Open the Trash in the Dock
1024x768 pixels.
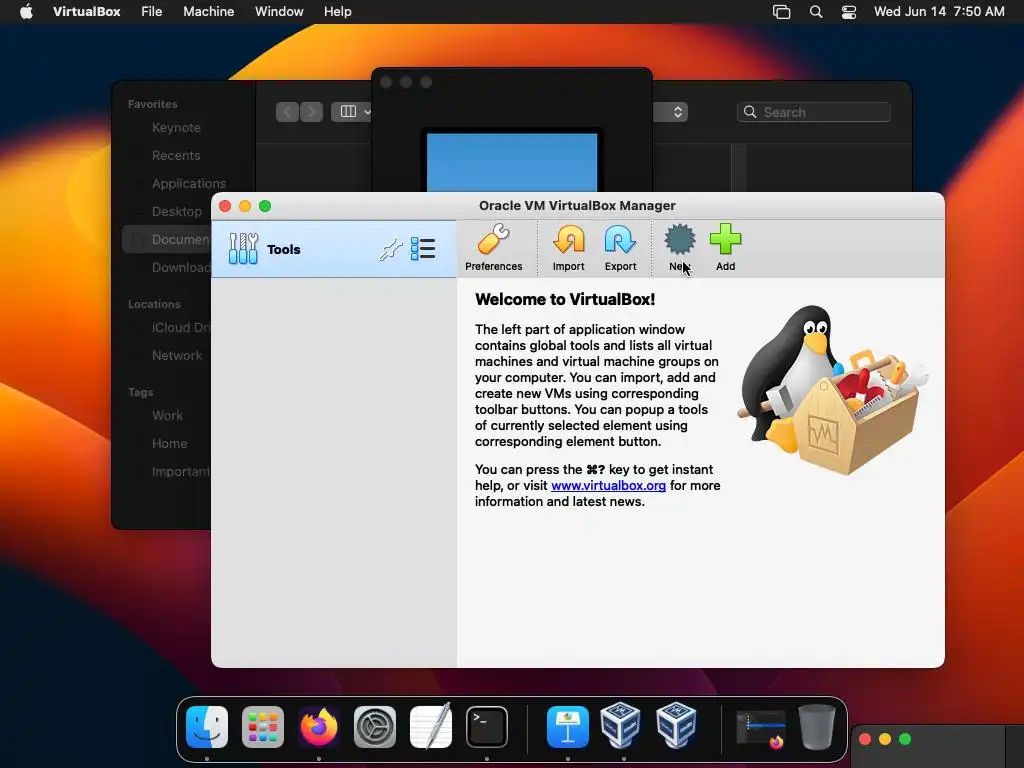click(816, 727)
